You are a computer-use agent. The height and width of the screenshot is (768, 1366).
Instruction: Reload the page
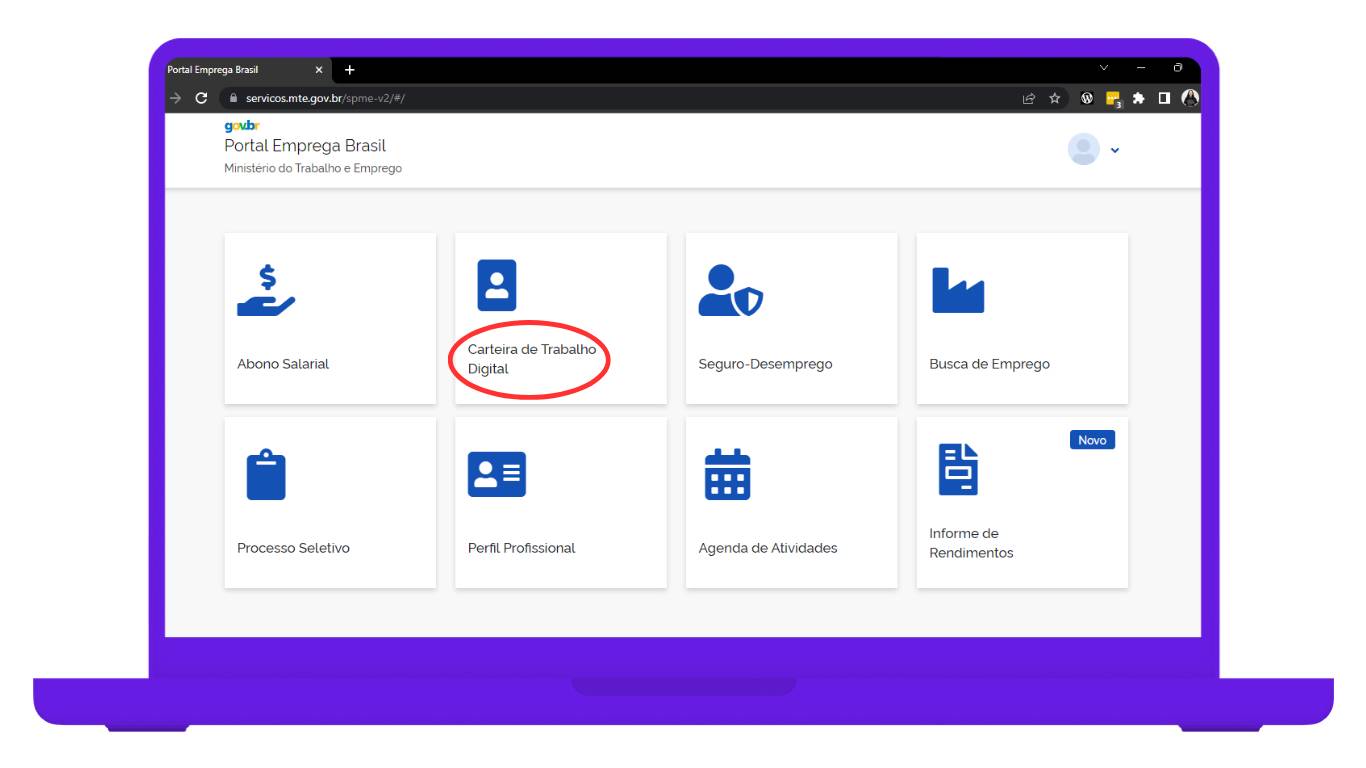tap(202, 98)
